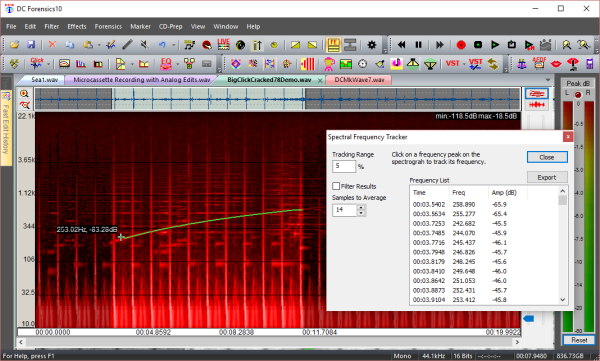Viewport: 600px width, 361px height.
Task: Open the AFDF forensics filter icon
Action: [539, 63]
